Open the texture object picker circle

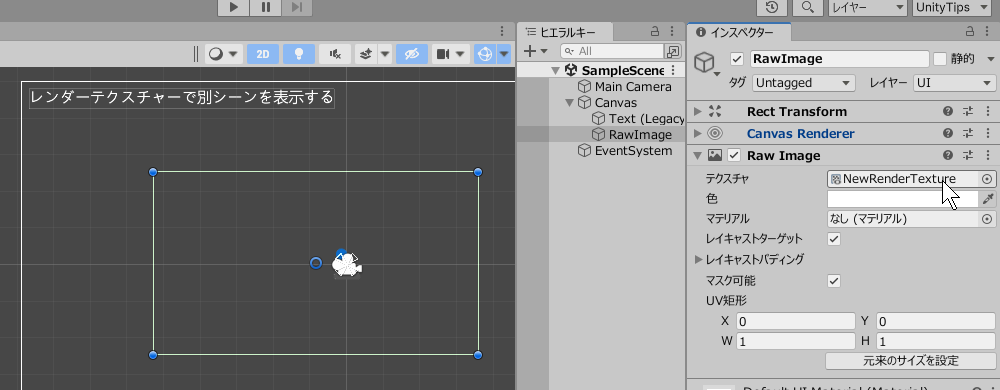point(987,179)
